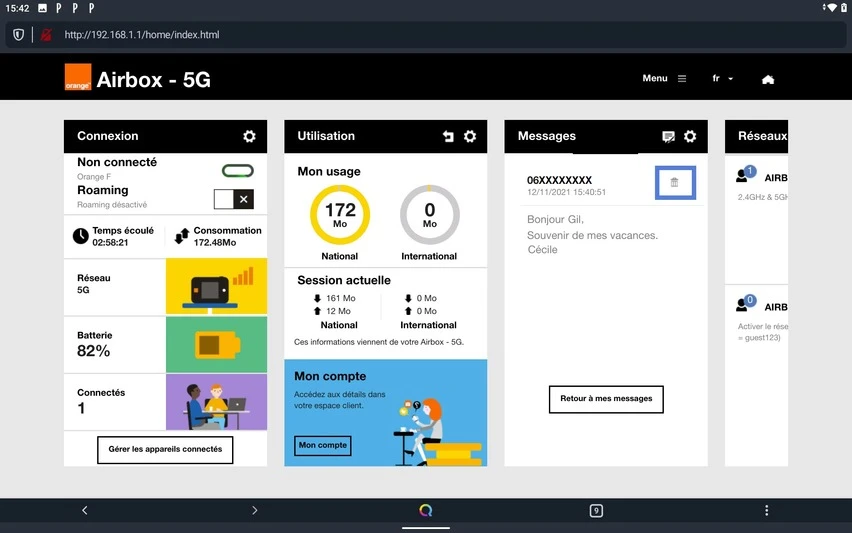Click Gérer les appareils connectés button
The image size is (852, 533).
165,449
